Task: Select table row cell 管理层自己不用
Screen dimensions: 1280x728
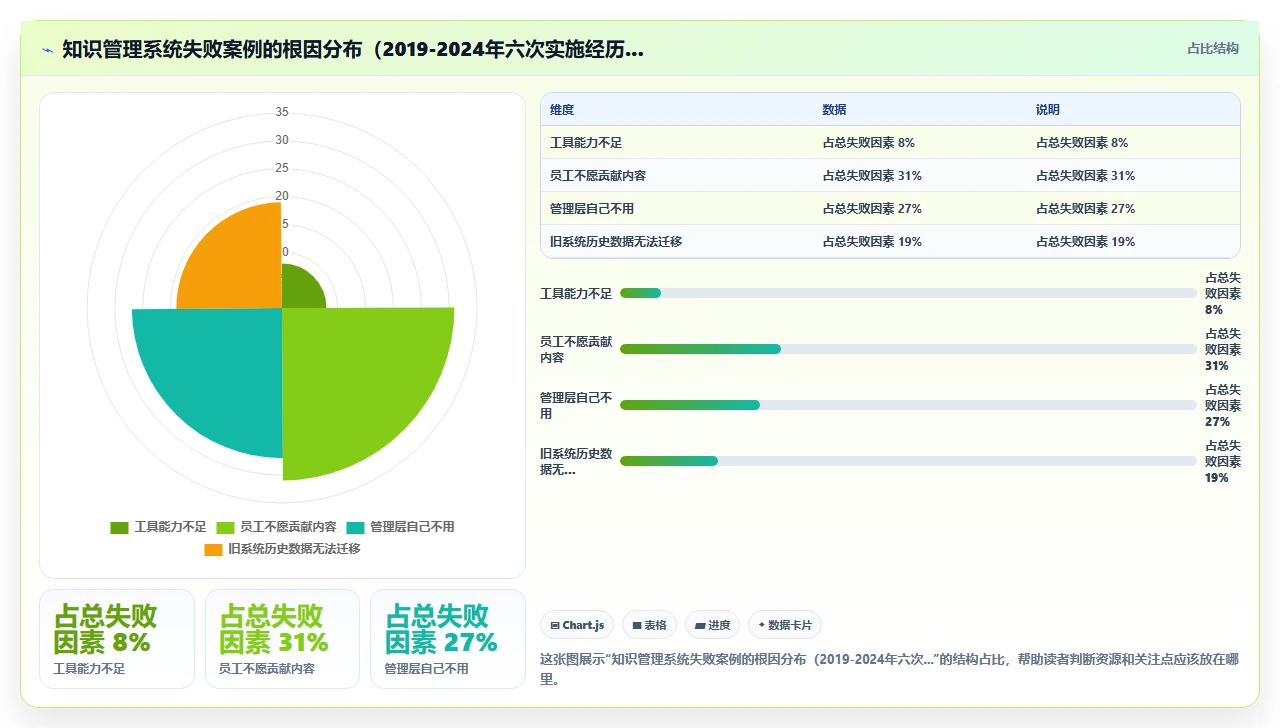Action: [592, 209]
